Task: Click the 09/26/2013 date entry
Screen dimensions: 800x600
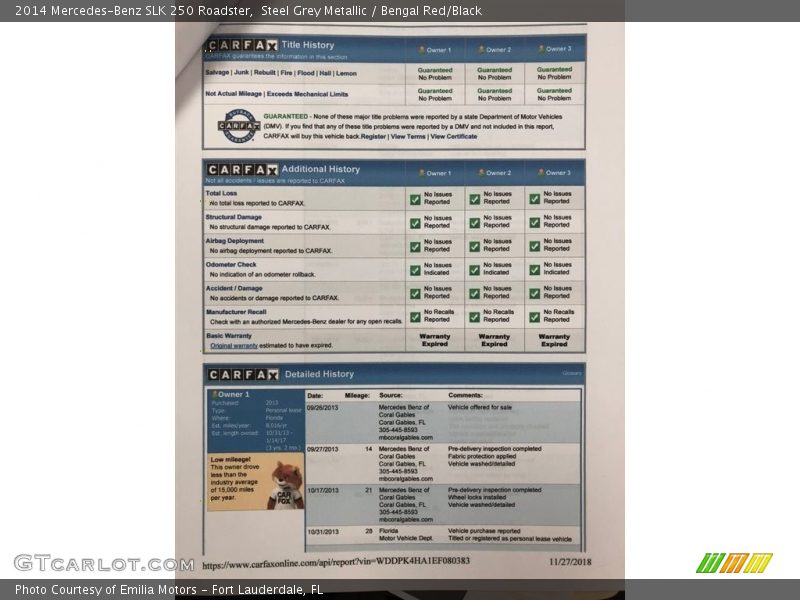Action: (322, 408)
